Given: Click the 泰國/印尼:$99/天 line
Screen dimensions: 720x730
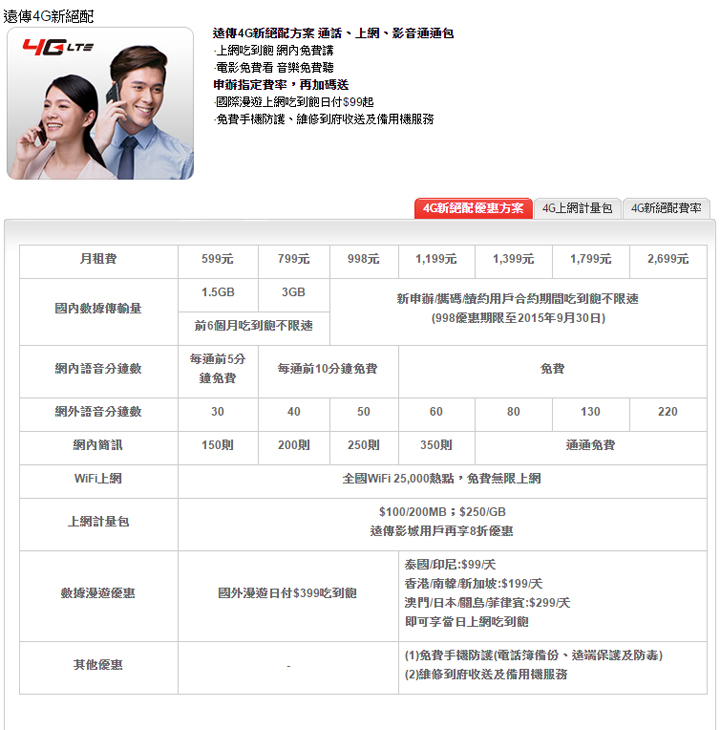Looking at the screenshot, I should click(x=450, y=565).
